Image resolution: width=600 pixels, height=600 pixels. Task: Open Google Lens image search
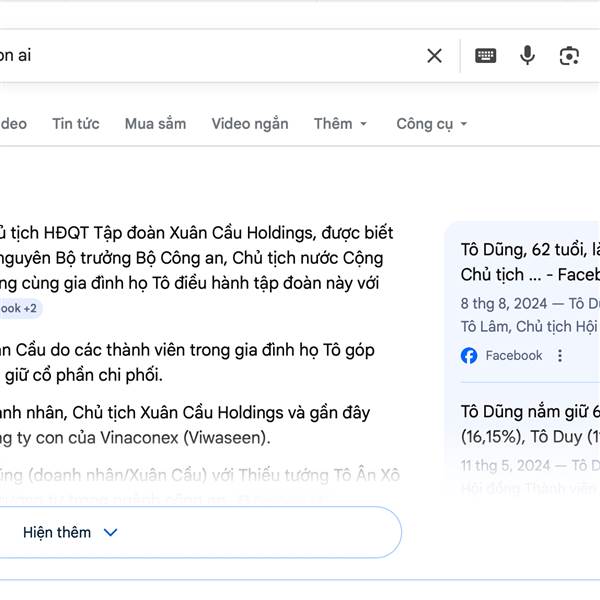coord(569,56)
